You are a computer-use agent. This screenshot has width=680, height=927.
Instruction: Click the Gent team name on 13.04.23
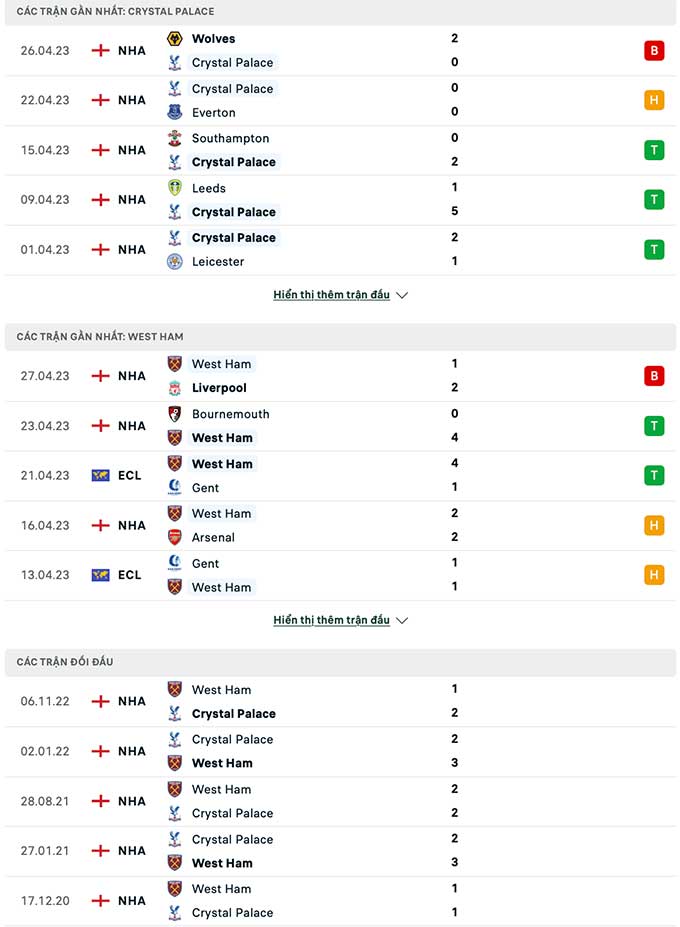coord(205,563)
